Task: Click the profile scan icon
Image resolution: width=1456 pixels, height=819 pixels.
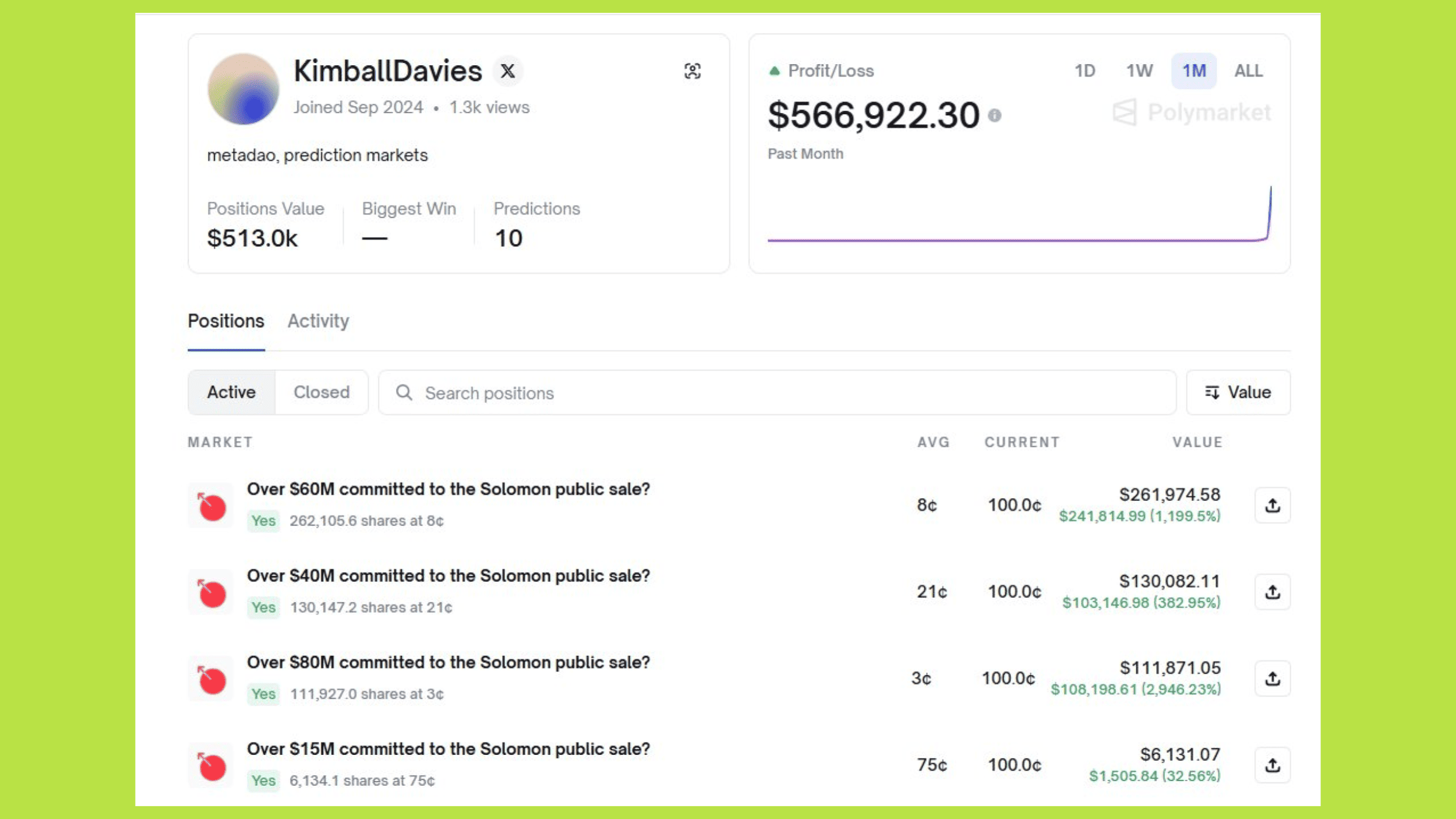Action: [x=692, y=71]
